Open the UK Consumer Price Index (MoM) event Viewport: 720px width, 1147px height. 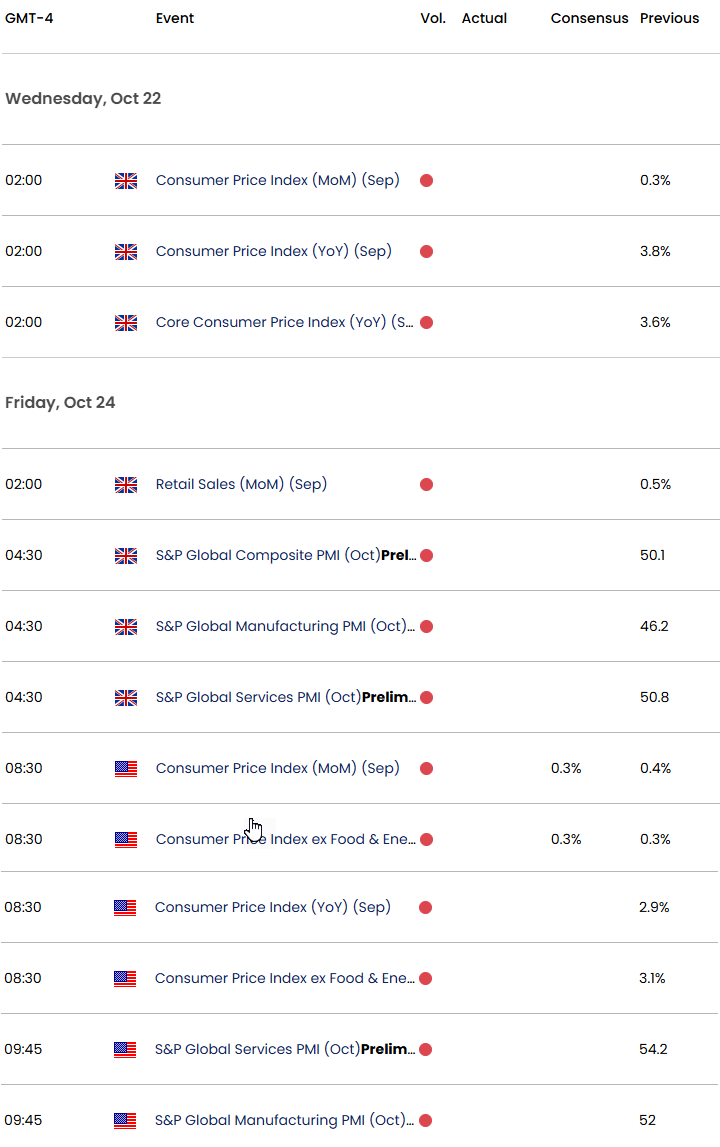277,180
